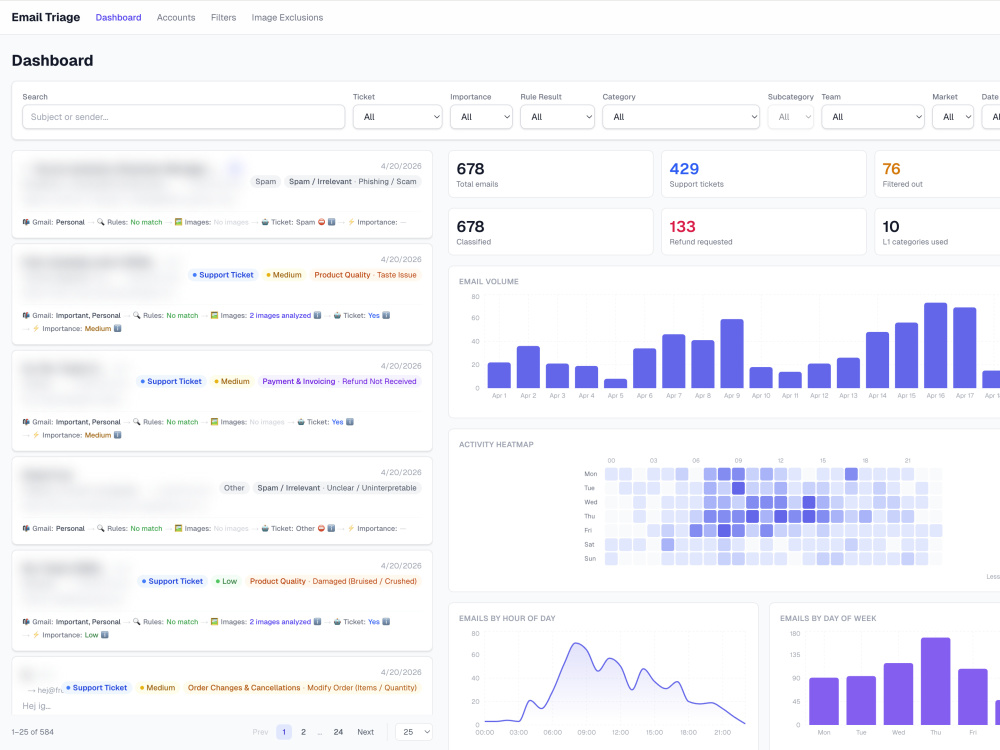Click the Other badge on Unclear / Uninterpretable email

tap(234, 488)
